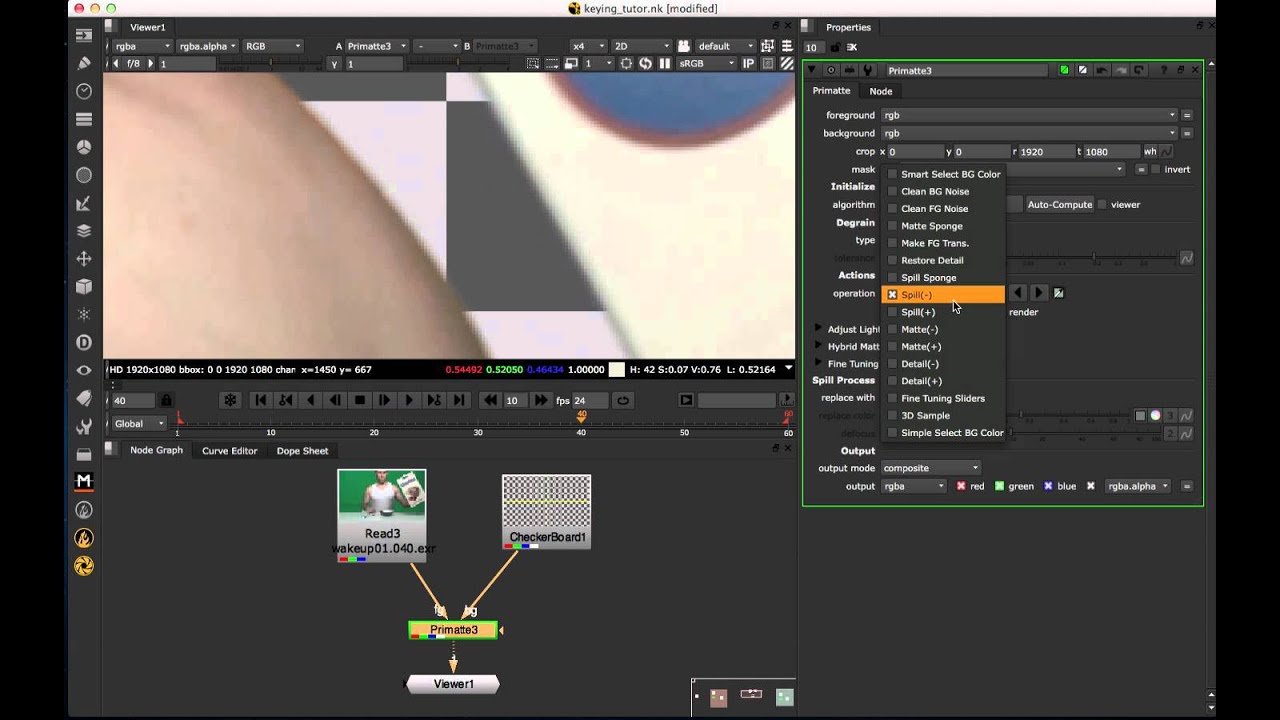Screen dimensions: 1280x720
Task: Open the x4 zoom dropdown
Action: pos(589,46)
